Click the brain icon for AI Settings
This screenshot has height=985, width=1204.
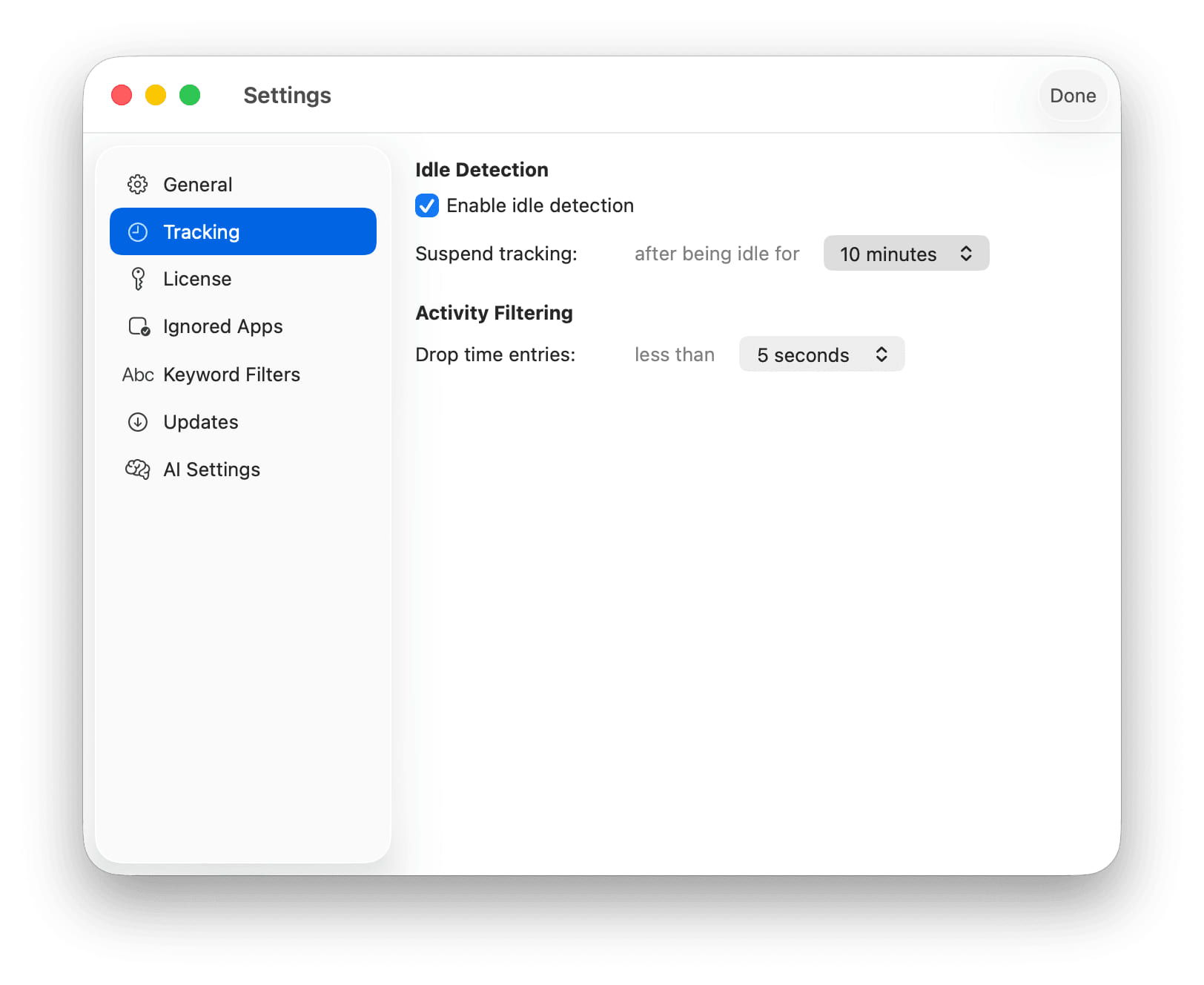click(138, 470)
